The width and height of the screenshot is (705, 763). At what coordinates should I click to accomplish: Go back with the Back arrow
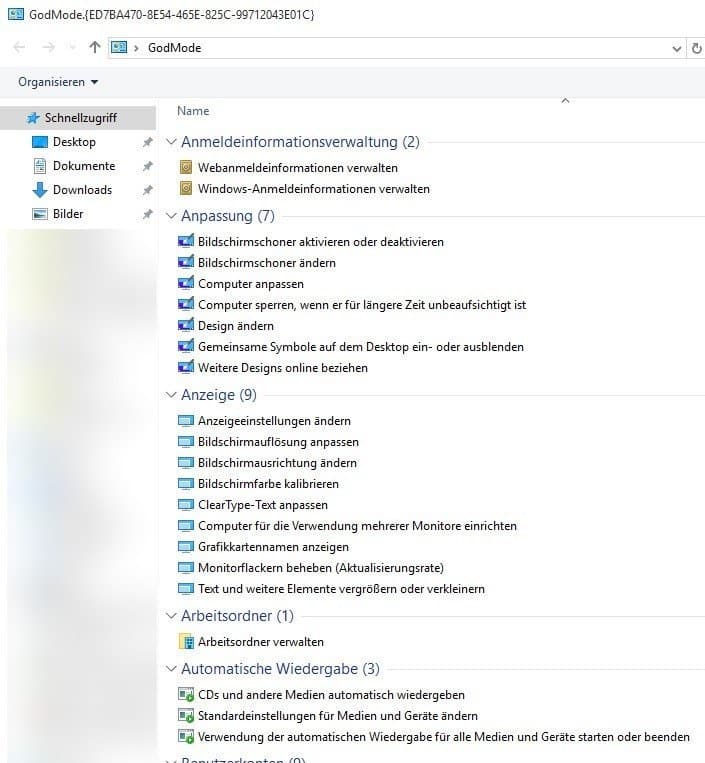pyautogui.click(x=19, y=47)
